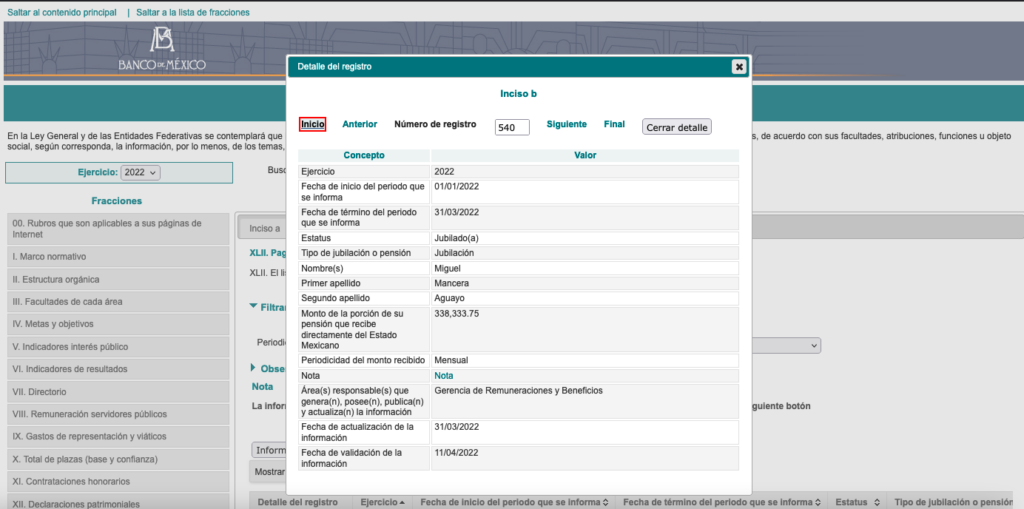1024x509 pixels.
Task: Sort by the Estatus column header
Action: point(856,502)
